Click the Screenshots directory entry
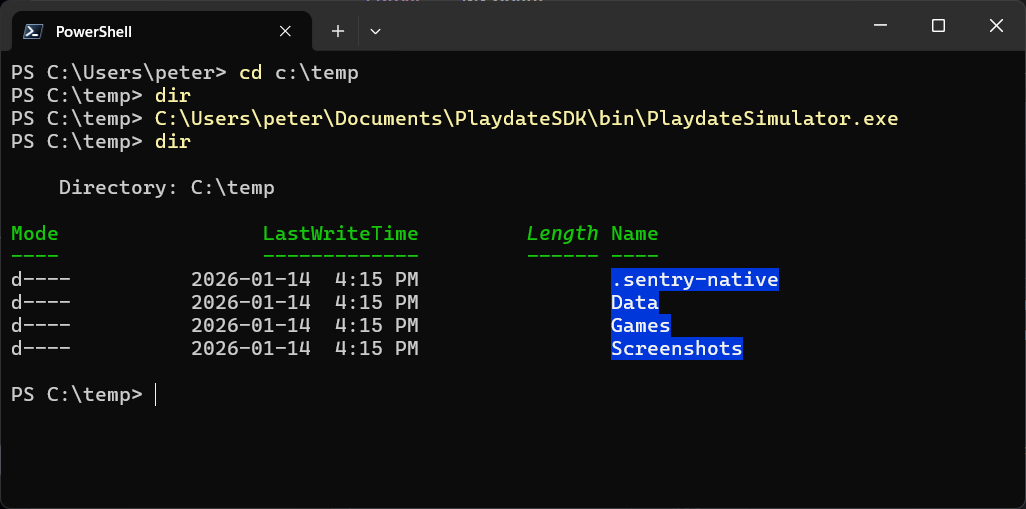 pos(676,349)
